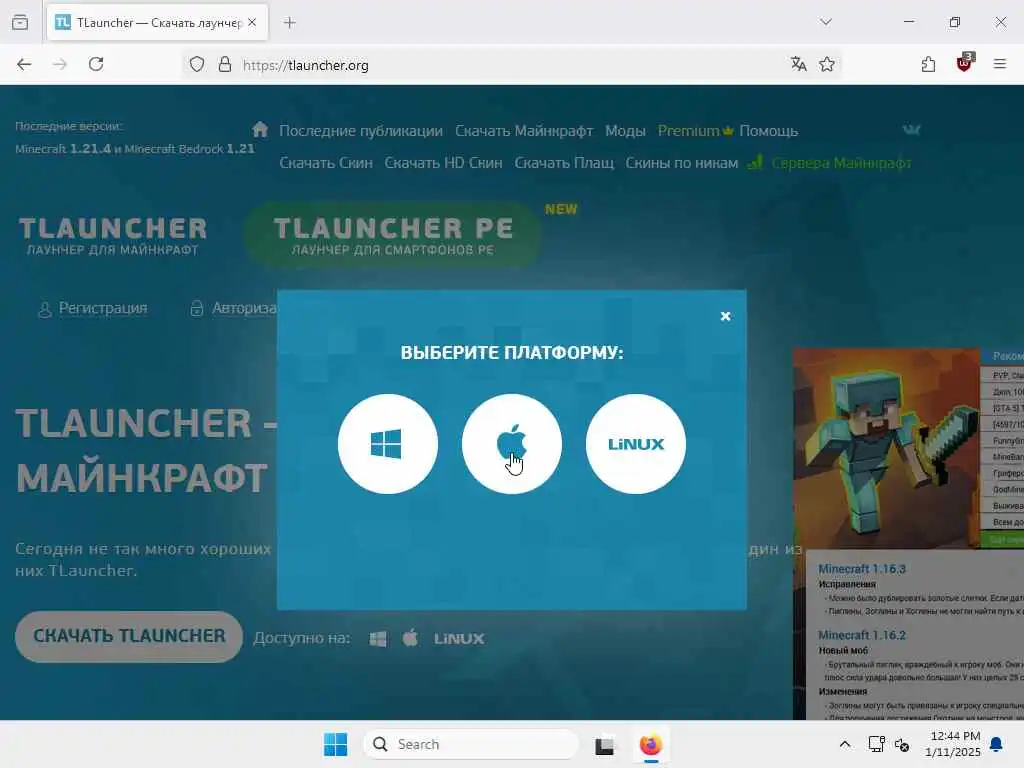The width and height of the screenshot is (1024, 768).
Task: Choose the Apple macOS platform in the dialog
Action: tap(511, 444)
